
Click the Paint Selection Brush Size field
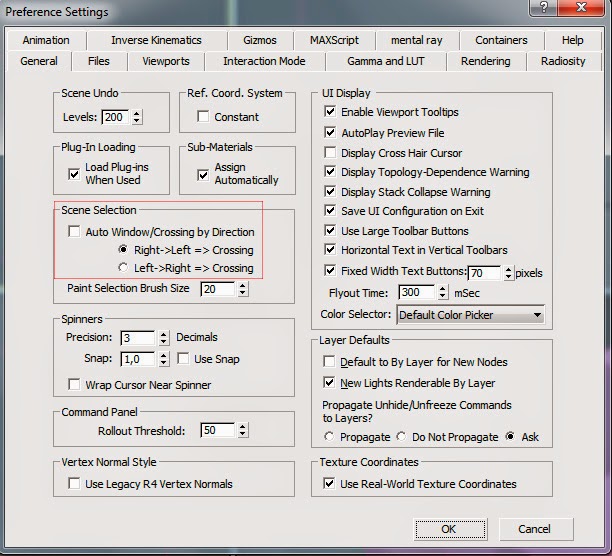[x=218, y=289]
